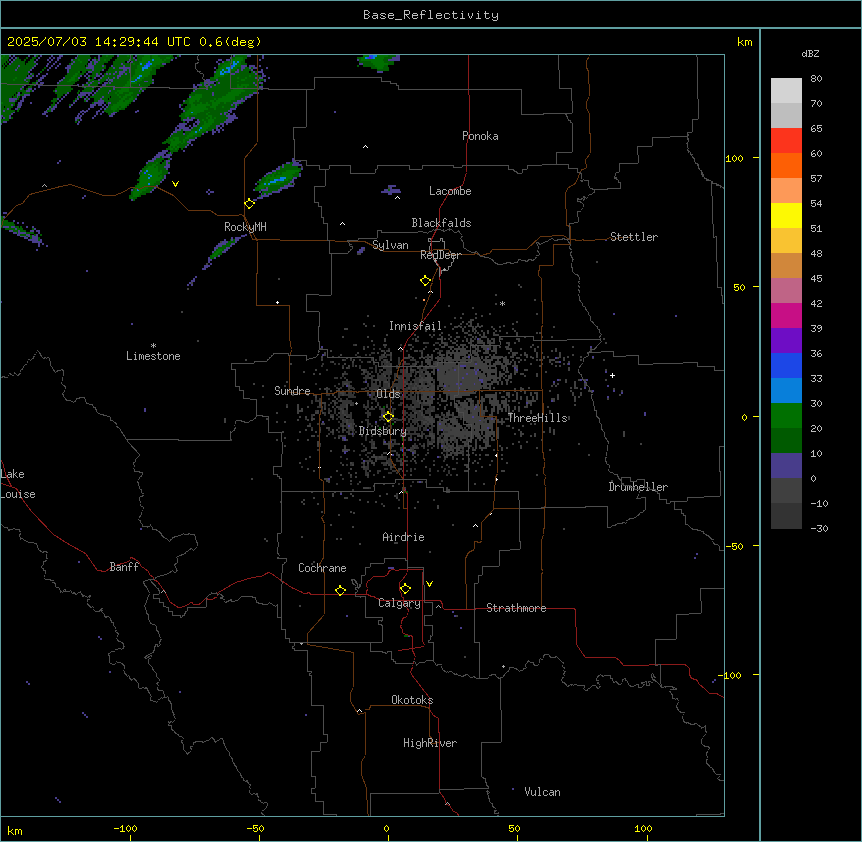
Task: Click the magenta 42 dBZ color swatch
Action: [x=786, y=315]
